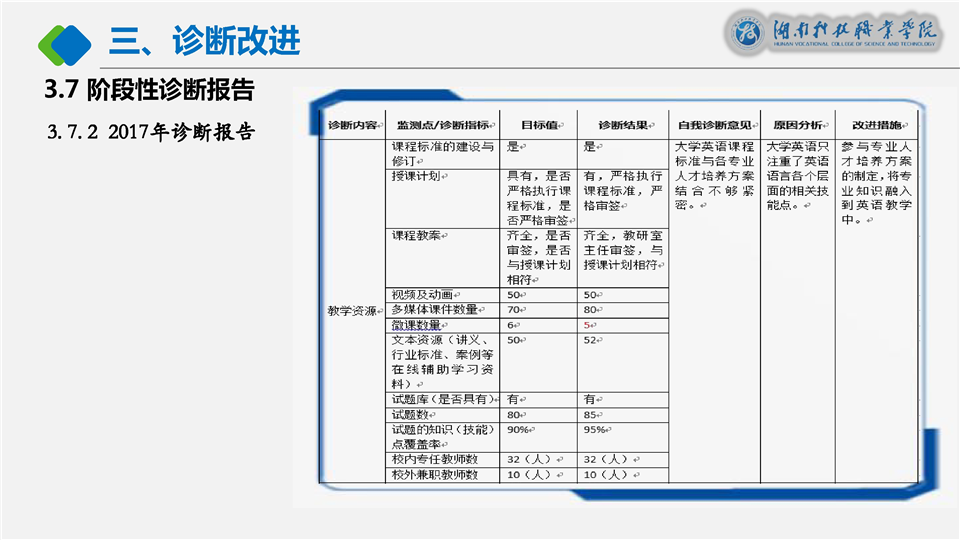Select the 改进措施 column header
The width and height of the screenshot is (960, 540).
[876, 125]
